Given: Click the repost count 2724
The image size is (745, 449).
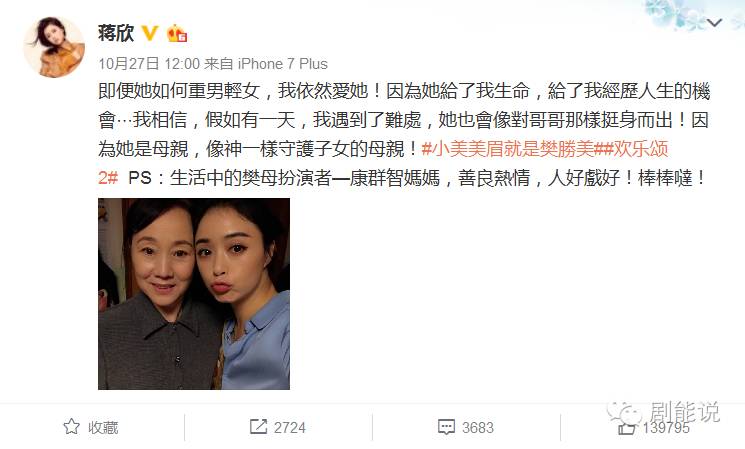Looking at the screenshot, I should pos(289,428).
